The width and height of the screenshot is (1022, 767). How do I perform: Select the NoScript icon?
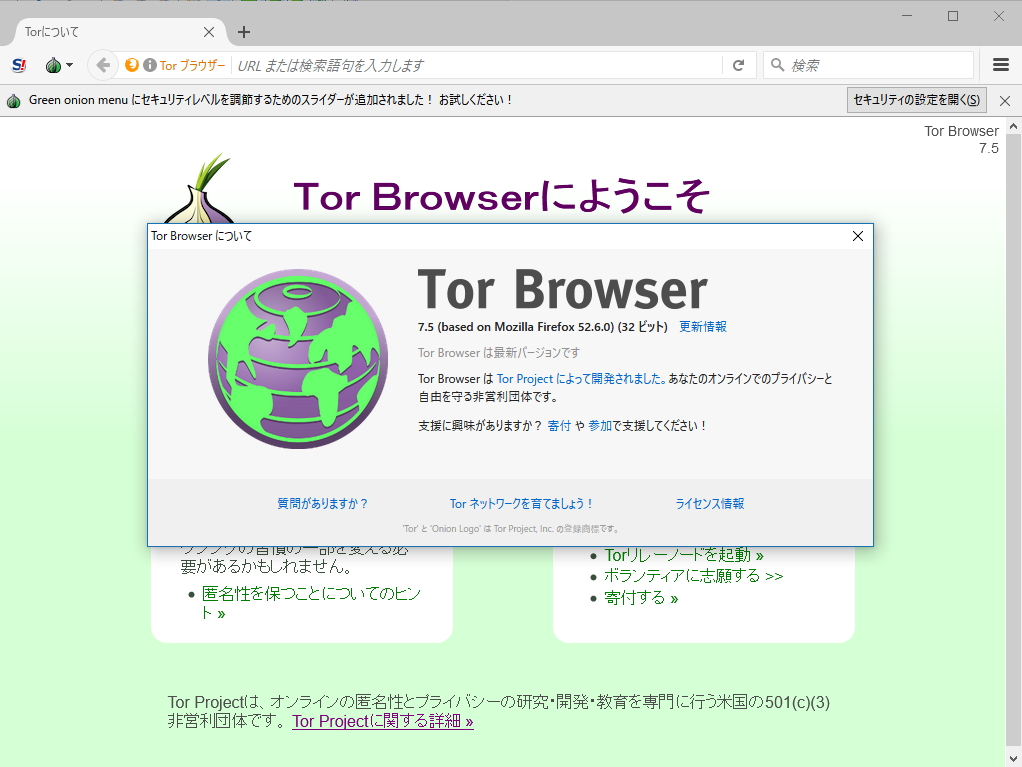click(18, 65)
